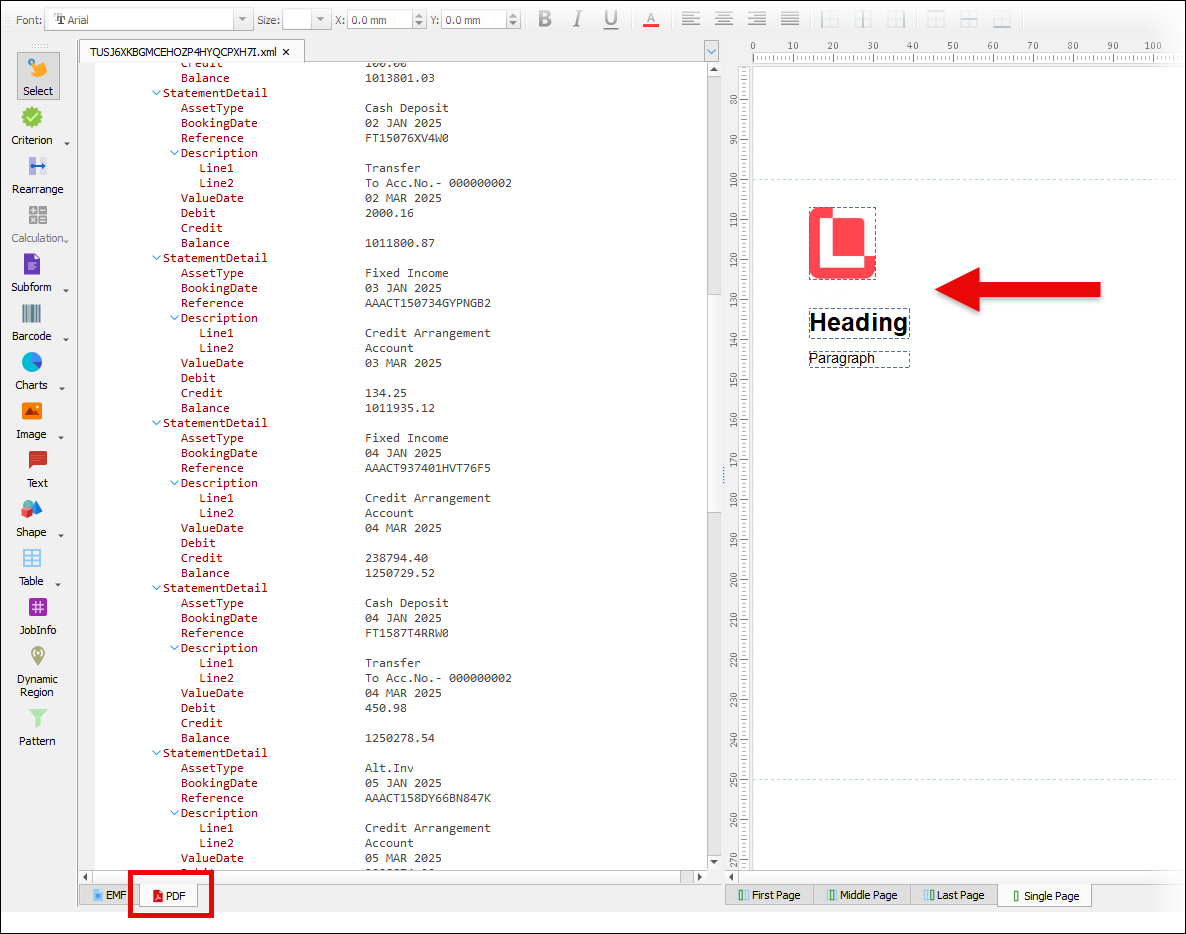Image resolution: width=1186 pixels, height=934 pixels.
Task: Collapse StatementDetail node for AAACT150734GYPNGB2
Action: 157,258
